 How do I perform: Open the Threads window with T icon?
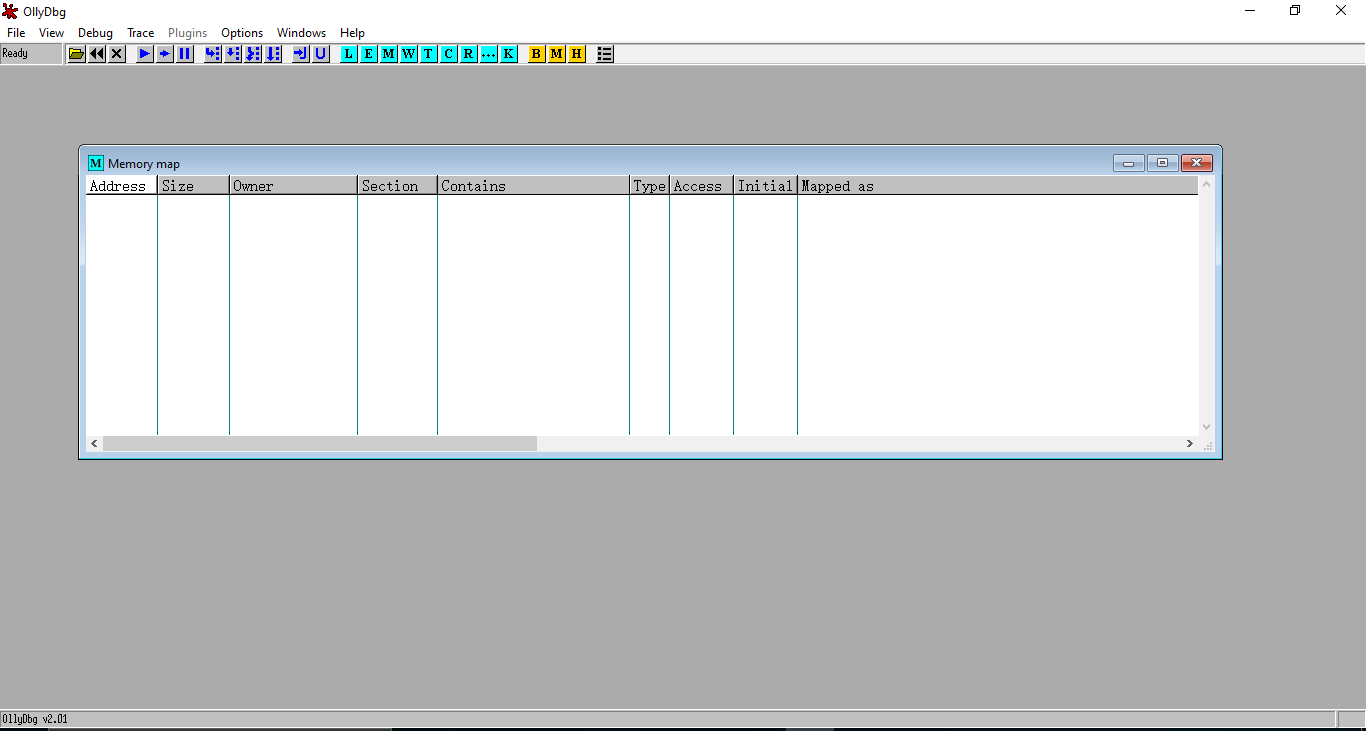(429, 54)
